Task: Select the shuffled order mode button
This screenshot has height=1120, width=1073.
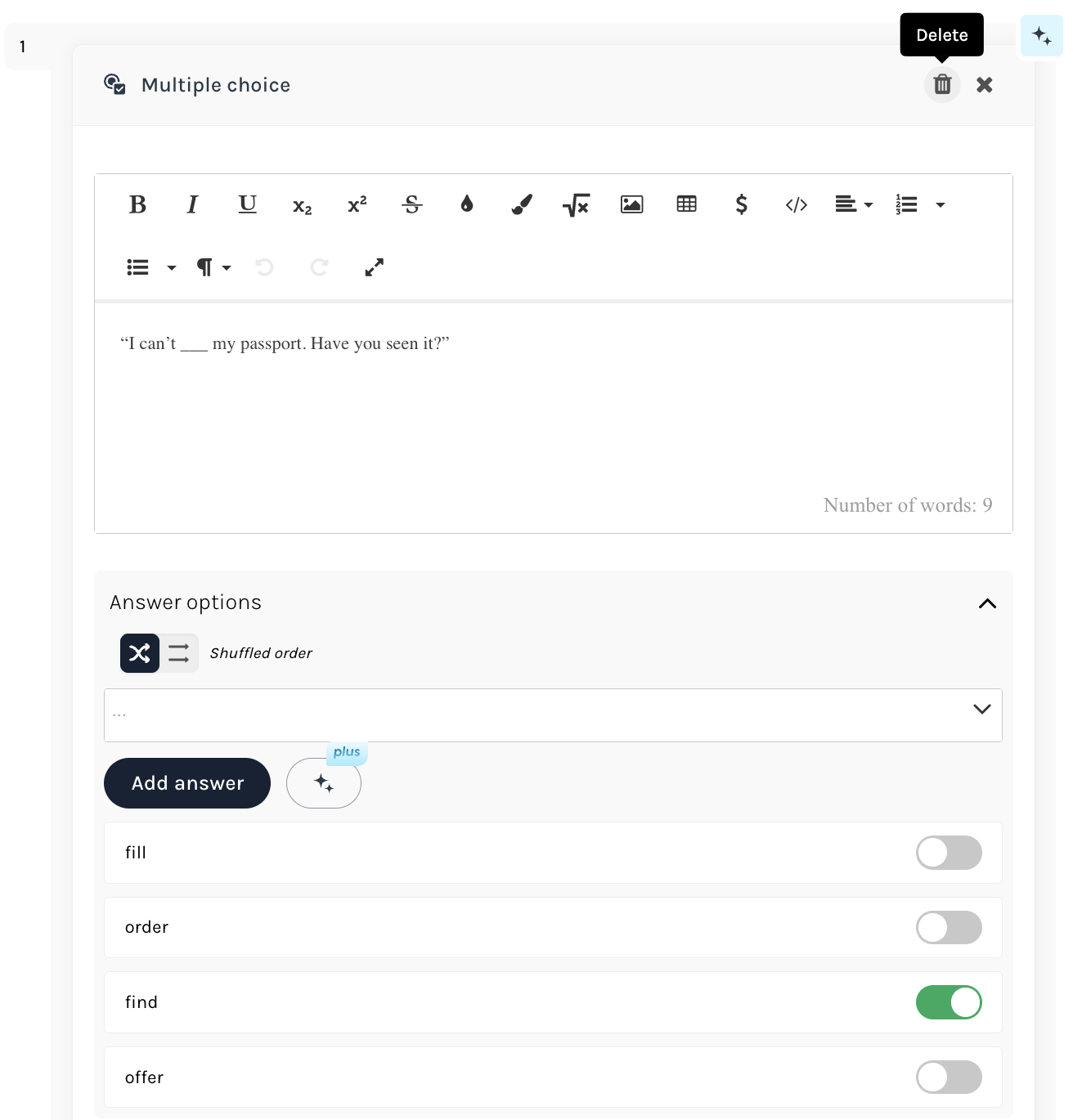Action: point(140,653)
